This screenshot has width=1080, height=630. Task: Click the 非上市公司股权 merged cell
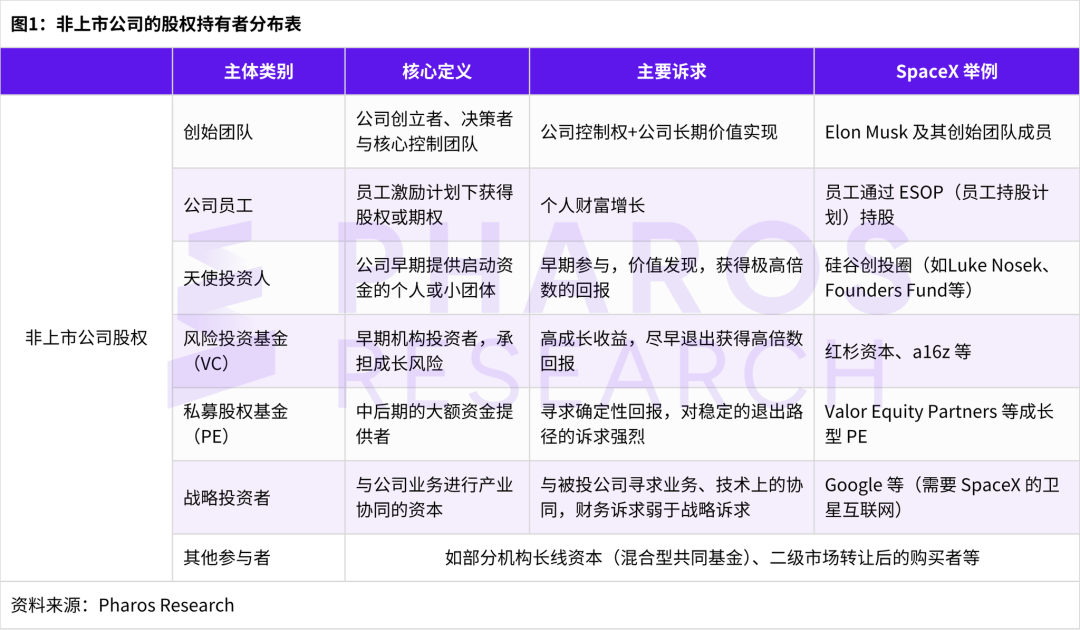click(86, 338)
